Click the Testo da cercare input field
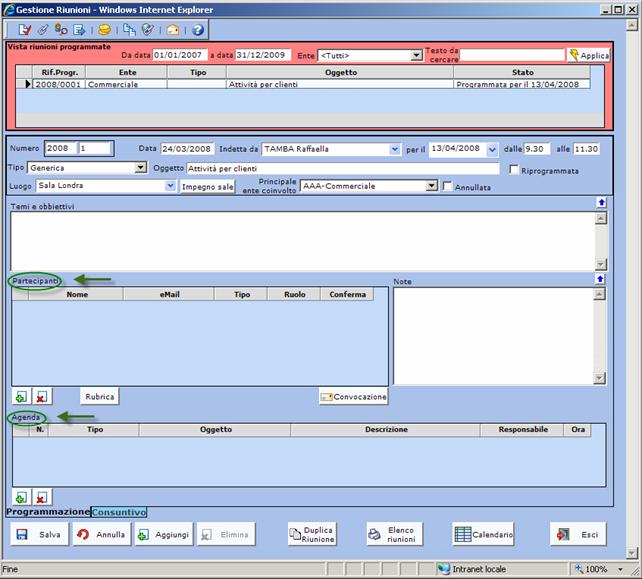The image size is (642, 579). click(x=511, y=56)
